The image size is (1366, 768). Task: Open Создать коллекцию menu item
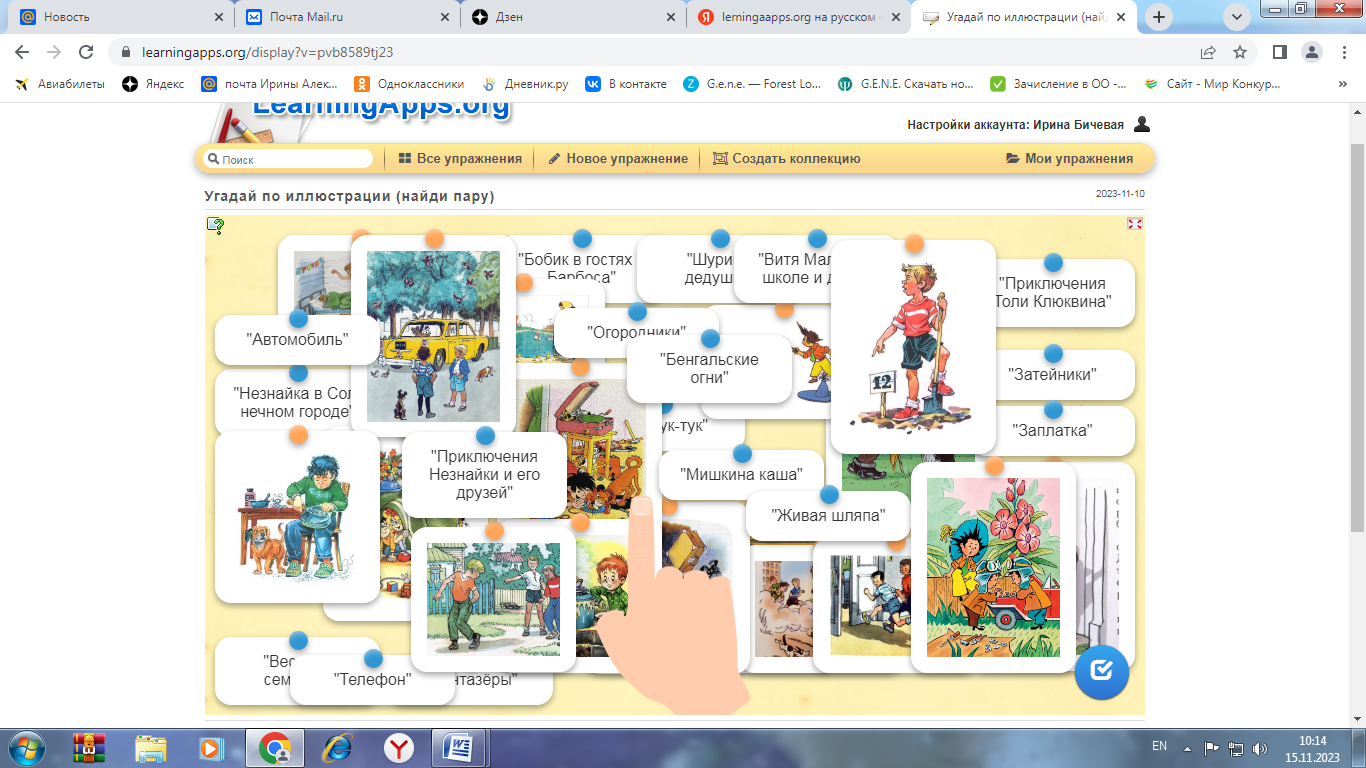(x=786, y=158)
